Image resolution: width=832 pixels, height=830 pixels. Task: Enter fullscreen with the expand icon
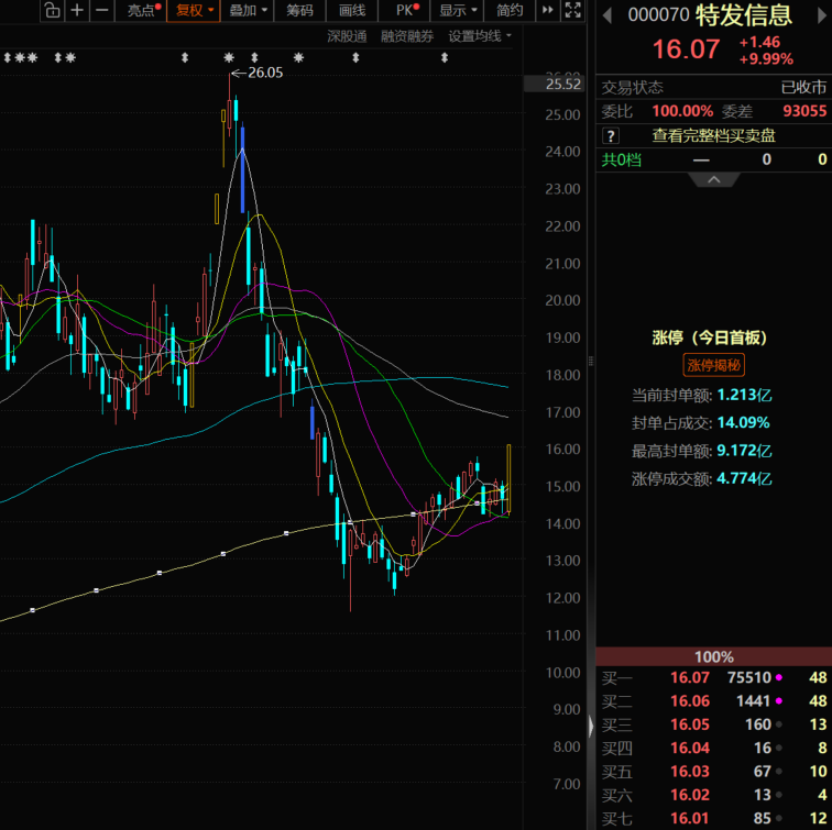[573, 10]
